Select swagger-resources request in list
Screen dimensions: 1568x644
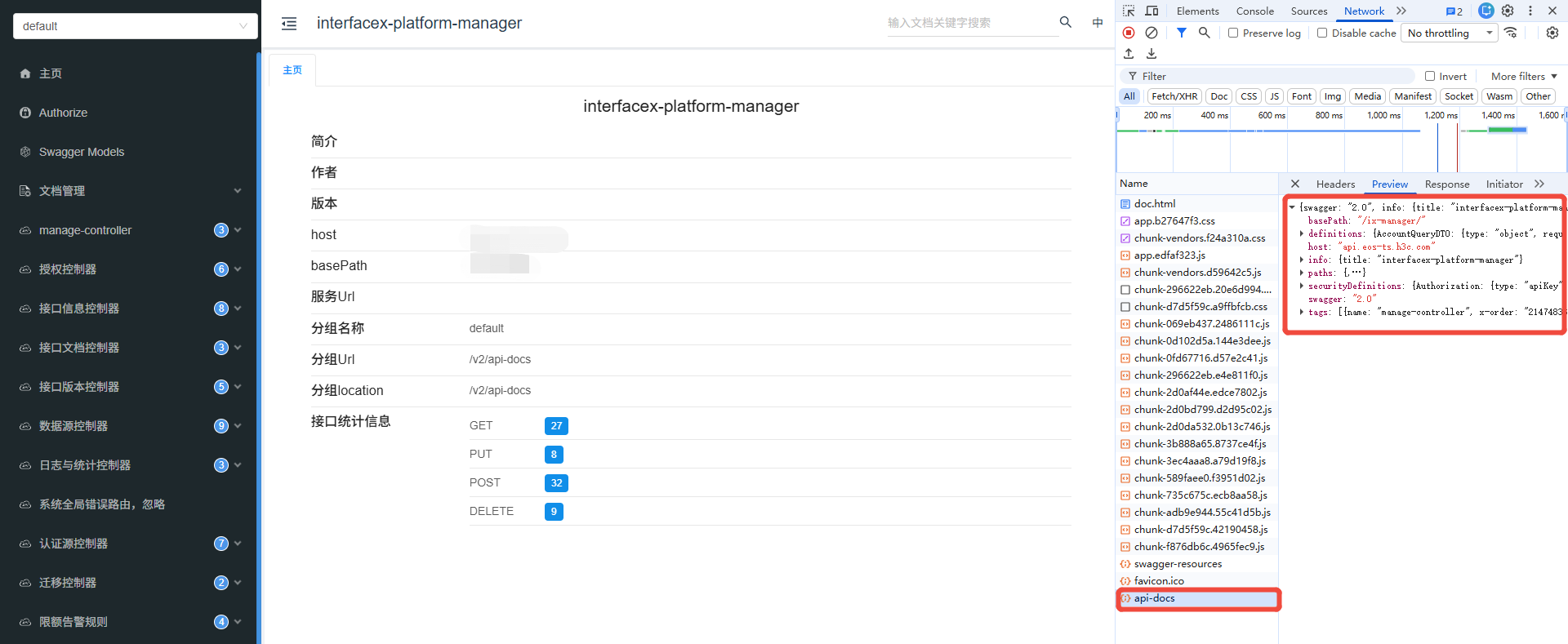(x=1197, y=564)
